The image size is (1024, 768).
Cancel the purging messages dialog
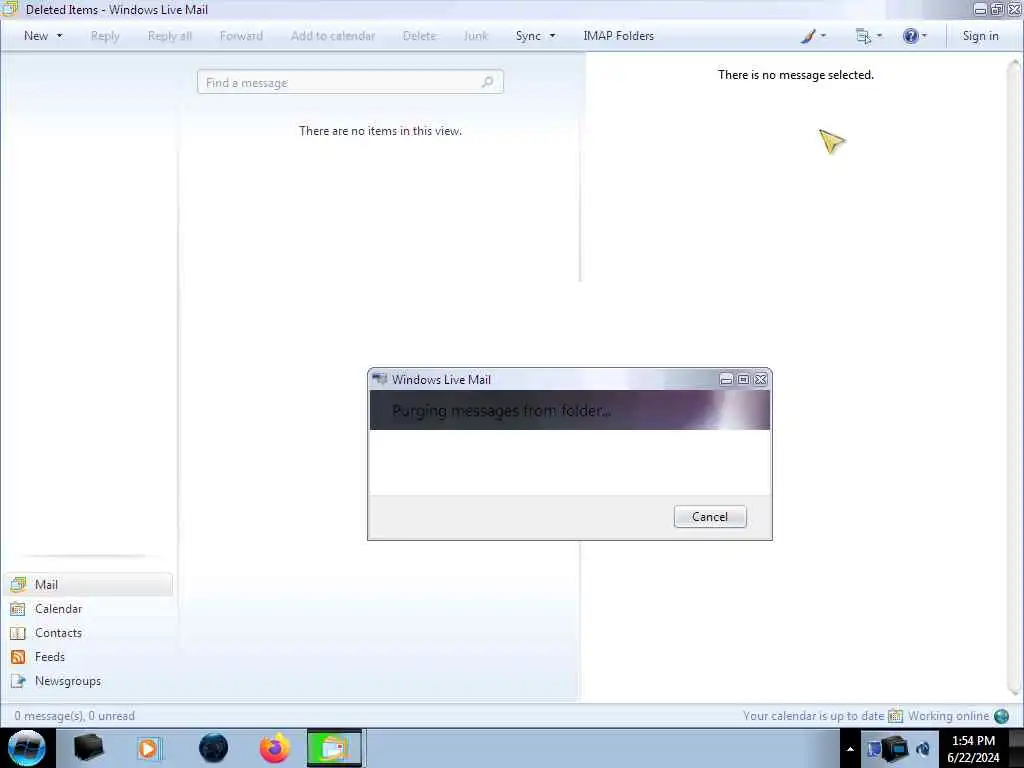click(710, 517)
